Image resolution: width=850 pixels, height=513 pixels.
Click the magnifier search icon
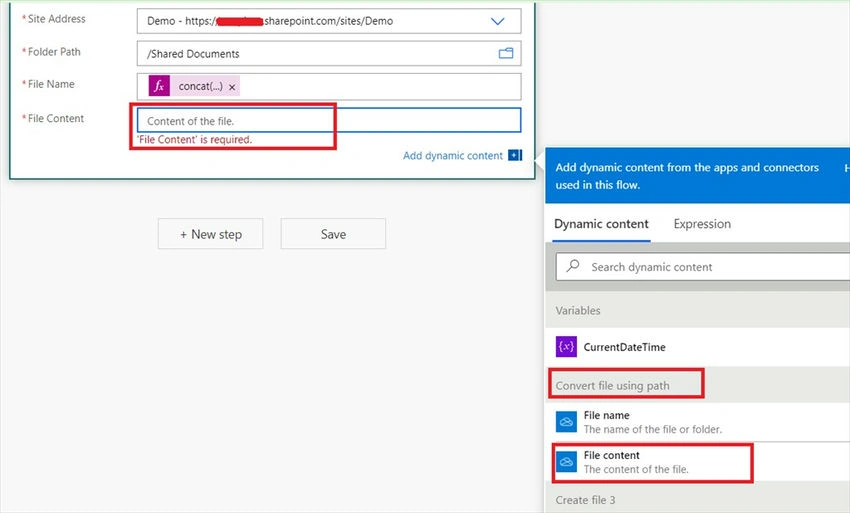coord(572,266)
